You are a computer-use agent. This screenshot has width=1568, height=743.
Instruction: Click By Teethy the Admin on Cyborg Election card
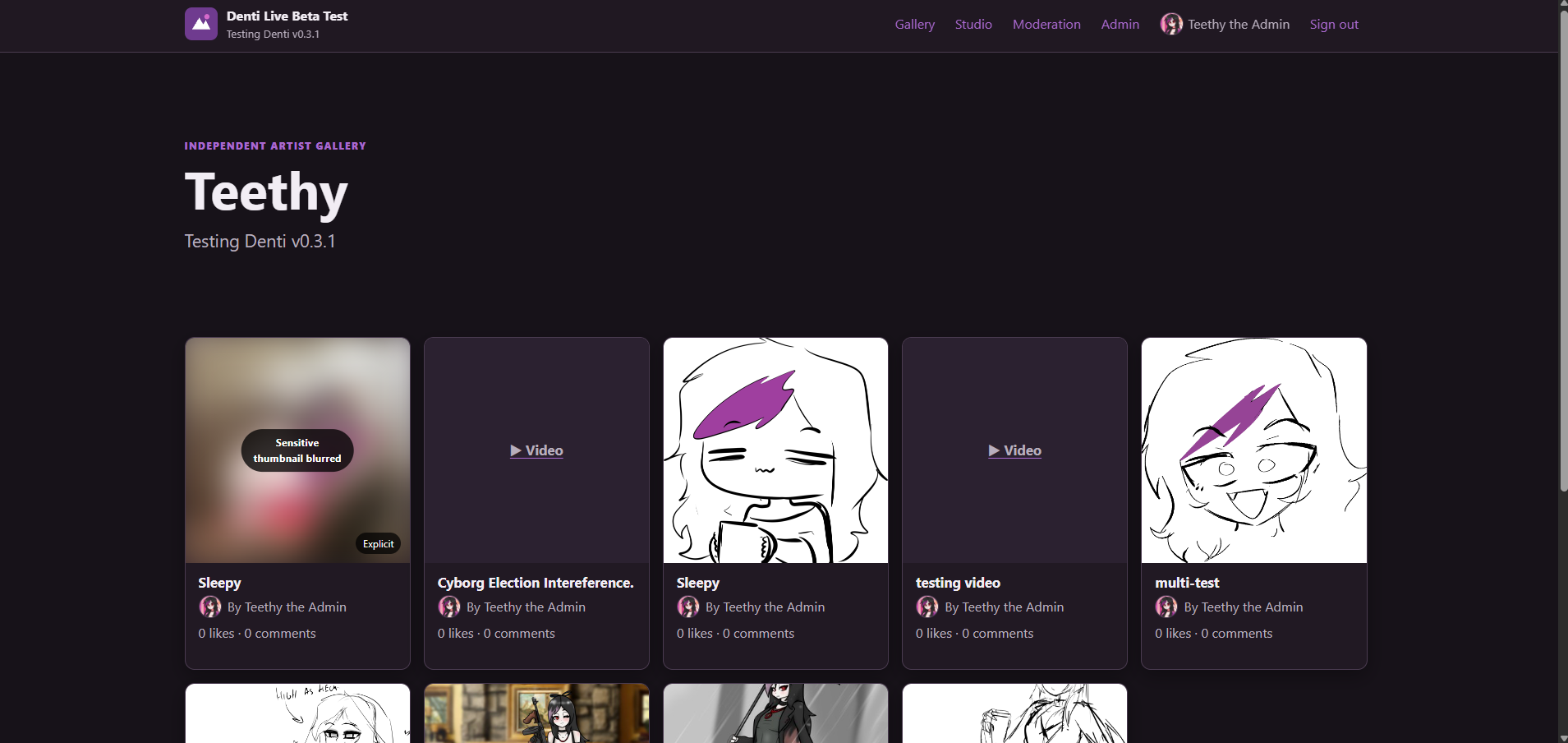point(526,607)
